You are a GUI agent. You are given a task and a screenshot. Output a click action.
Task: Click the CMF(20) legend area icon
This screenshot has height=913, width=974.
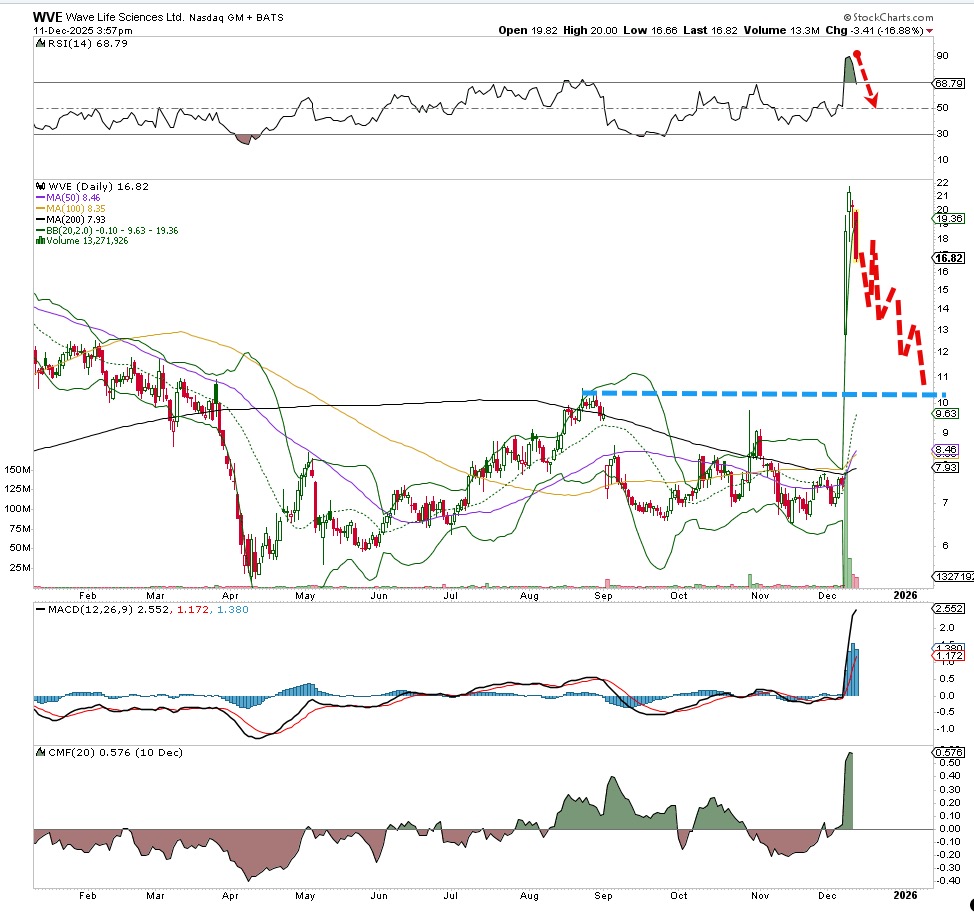pyautogui.click(x=39, y=751)
